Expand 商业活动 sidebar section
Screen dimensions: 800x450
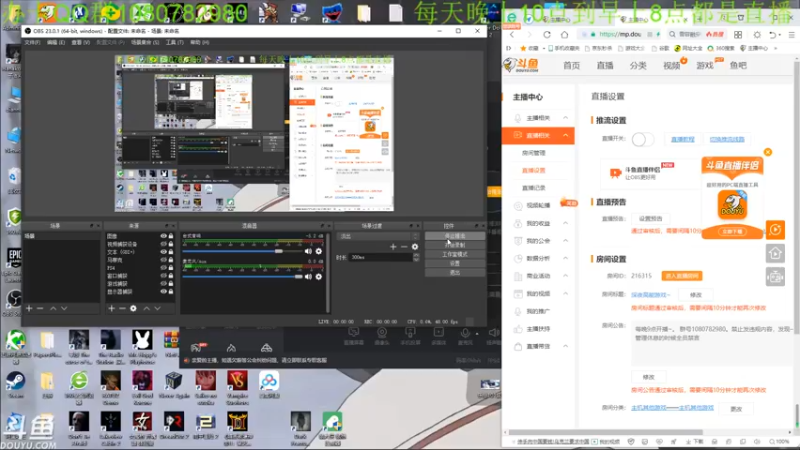click(x=565, y=276)
